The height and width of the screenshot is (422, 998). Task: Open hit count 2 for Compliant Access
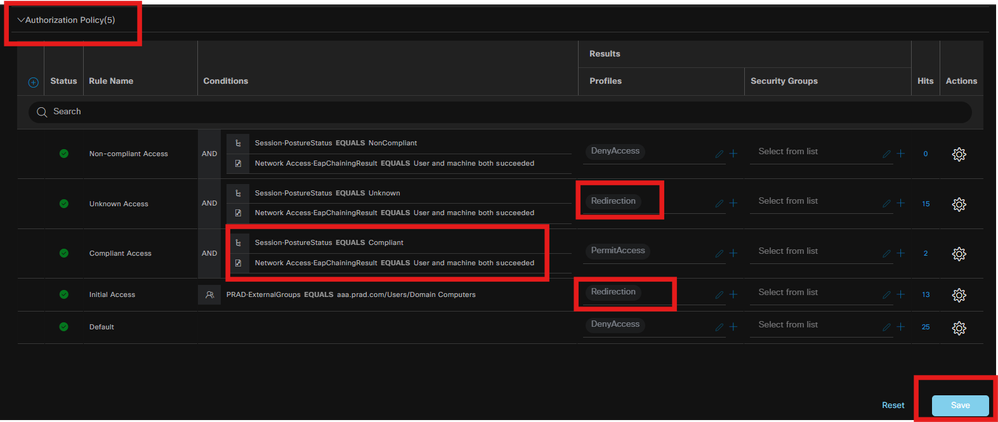point(925,253)
